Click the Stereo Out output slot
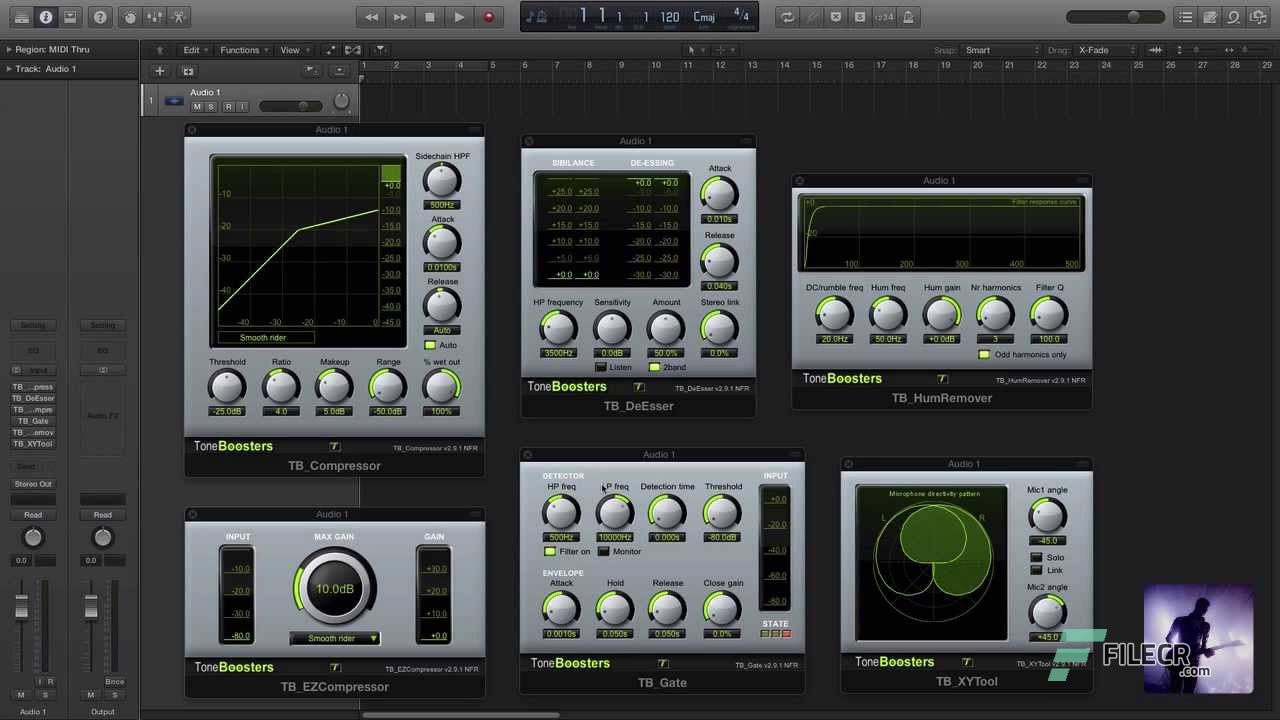 pos(33,484)
